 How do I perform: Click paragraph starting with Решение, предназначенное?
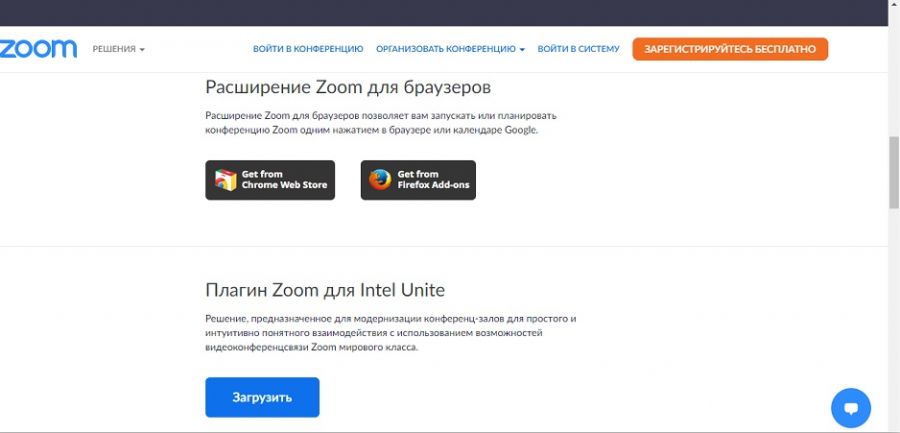click(390, 333)
